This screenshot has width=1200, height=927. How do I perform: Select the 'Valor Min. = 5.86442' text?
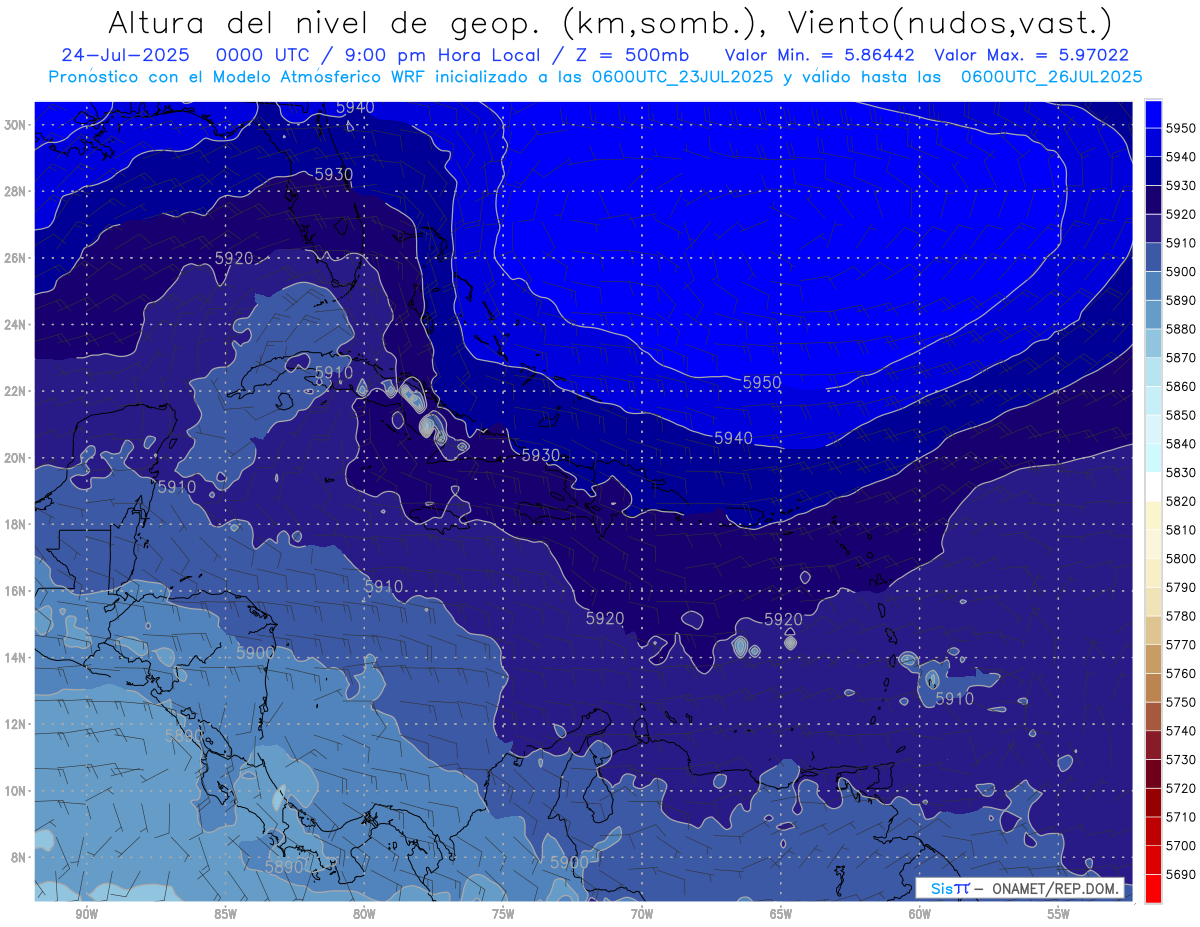[x=822, y=55]
